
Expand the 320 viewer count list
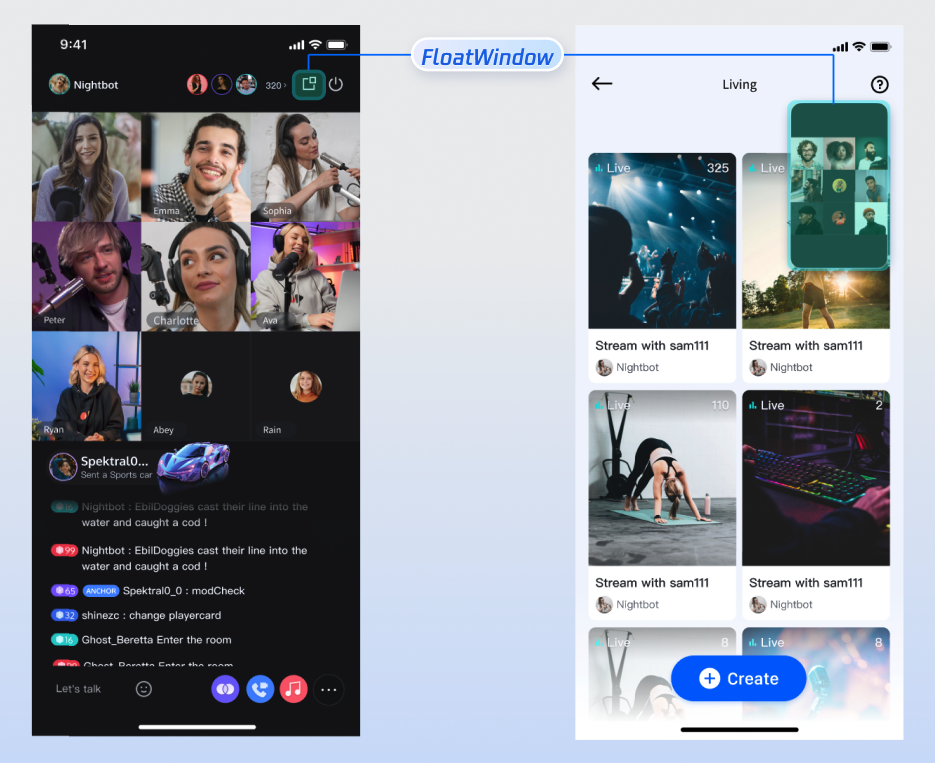[275, 86]
